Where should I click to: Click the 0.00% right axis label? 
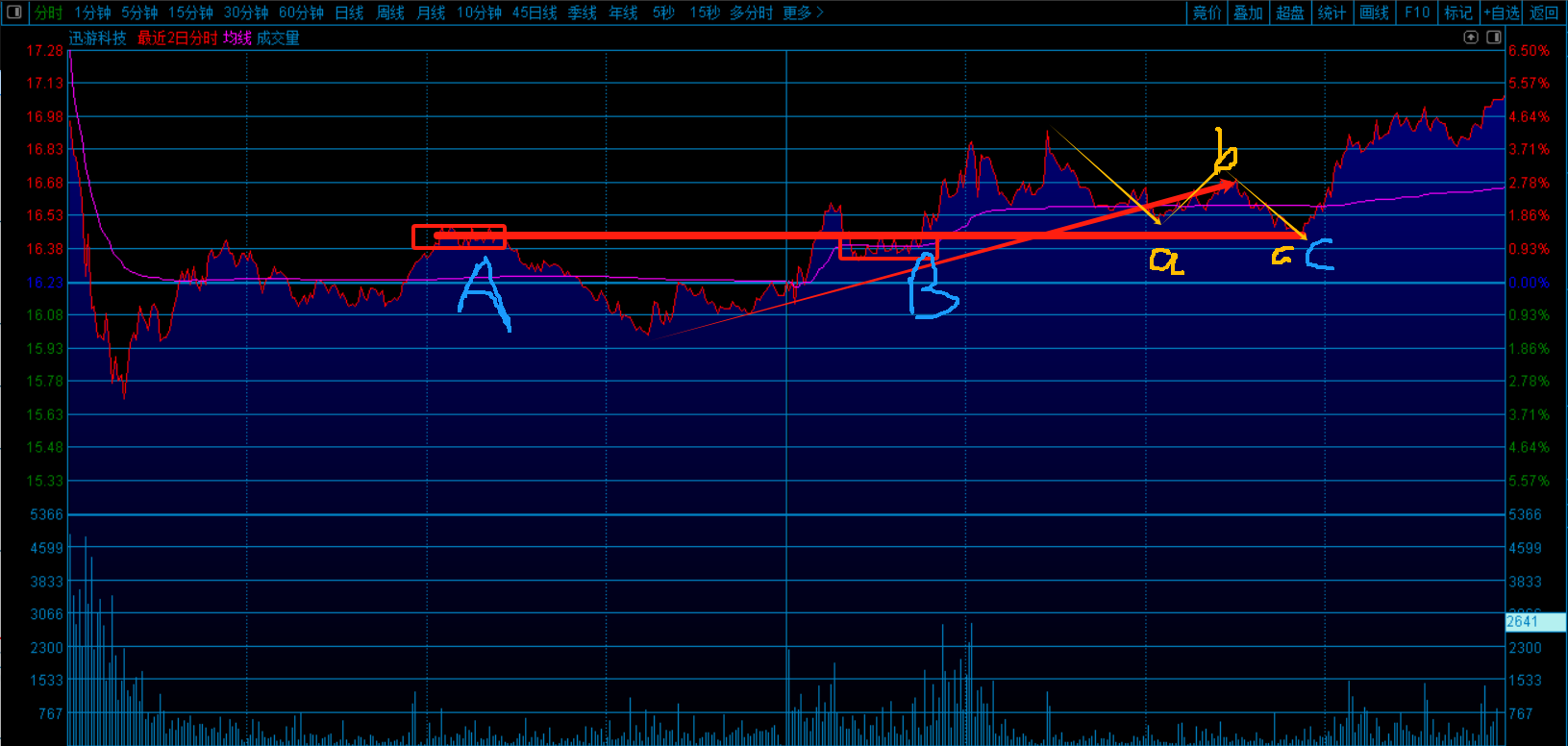[x=1529, y=283]
